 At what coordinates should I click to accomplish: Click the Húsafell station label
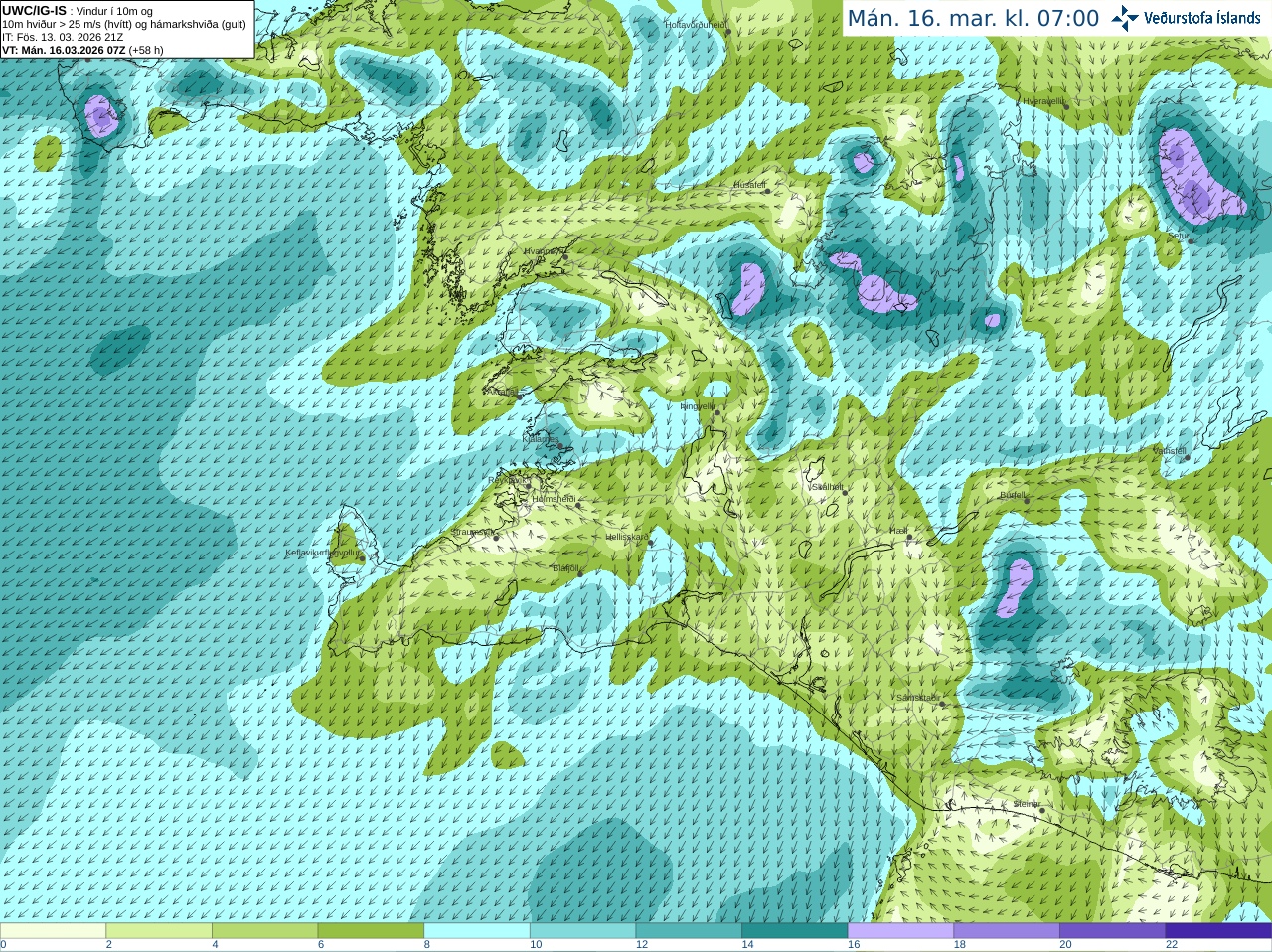tap(749, 185)
